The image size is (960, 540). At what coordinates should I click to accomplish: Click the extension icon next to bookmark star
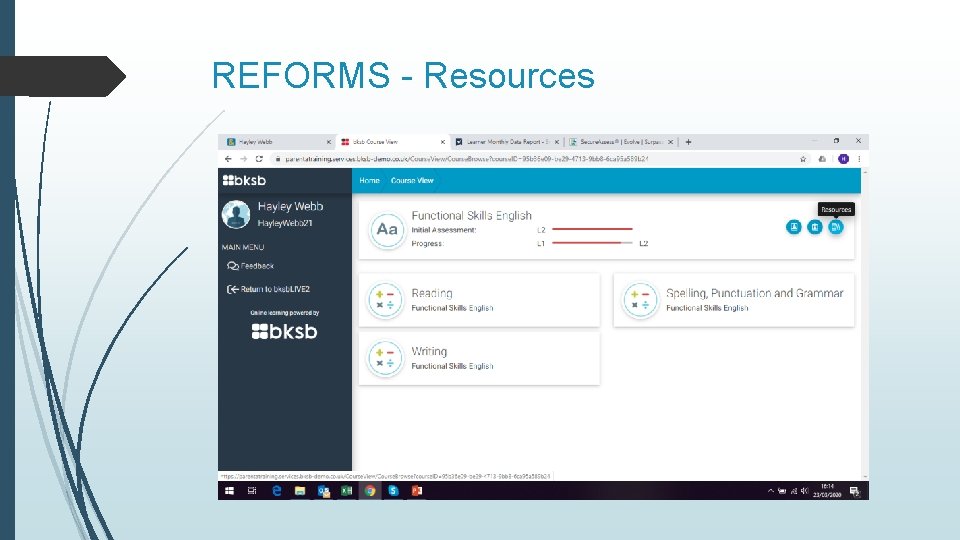pyautogui.click(x=822, y=159)
